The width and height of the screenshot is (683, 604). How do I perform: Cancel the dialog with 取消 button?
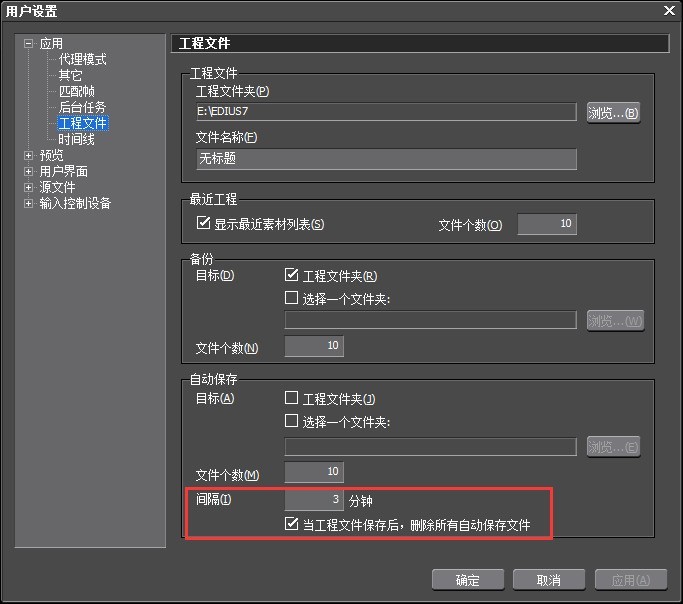(549, 580)
